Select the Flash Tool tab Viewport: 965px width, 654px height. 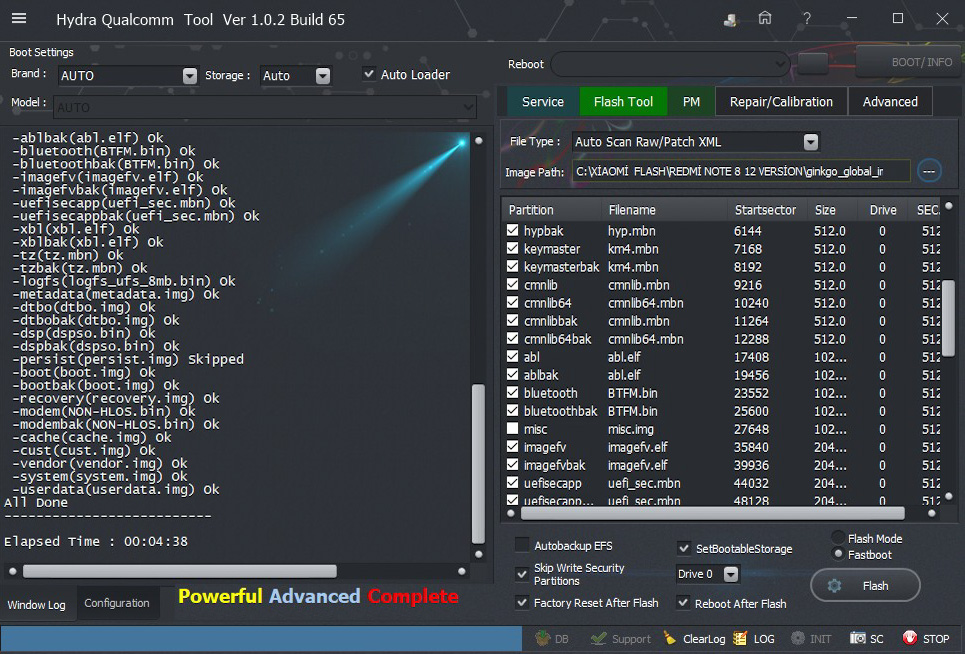pos(623,102)
